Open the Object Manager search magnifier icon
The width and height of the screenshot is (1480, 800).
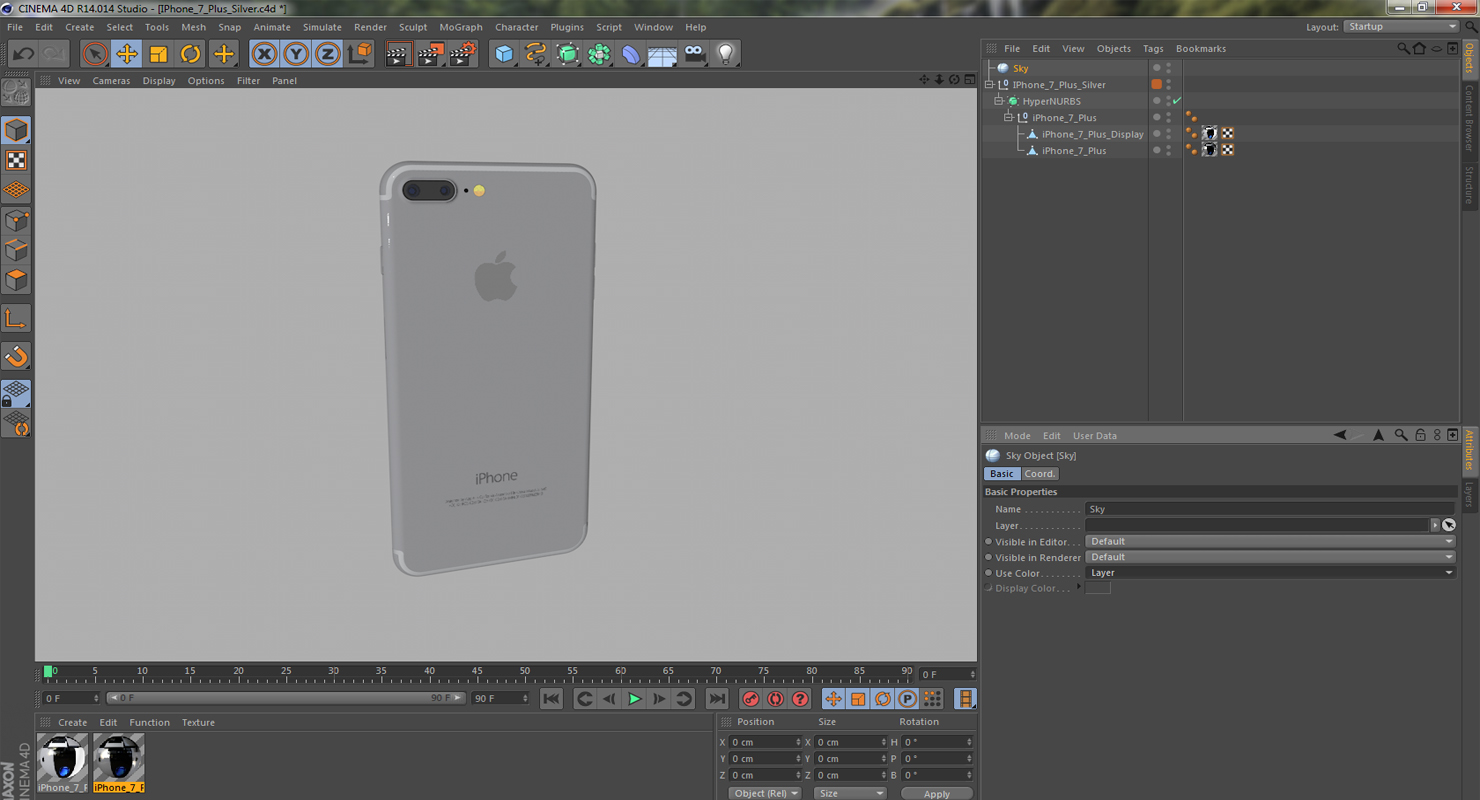(1403, 48)
